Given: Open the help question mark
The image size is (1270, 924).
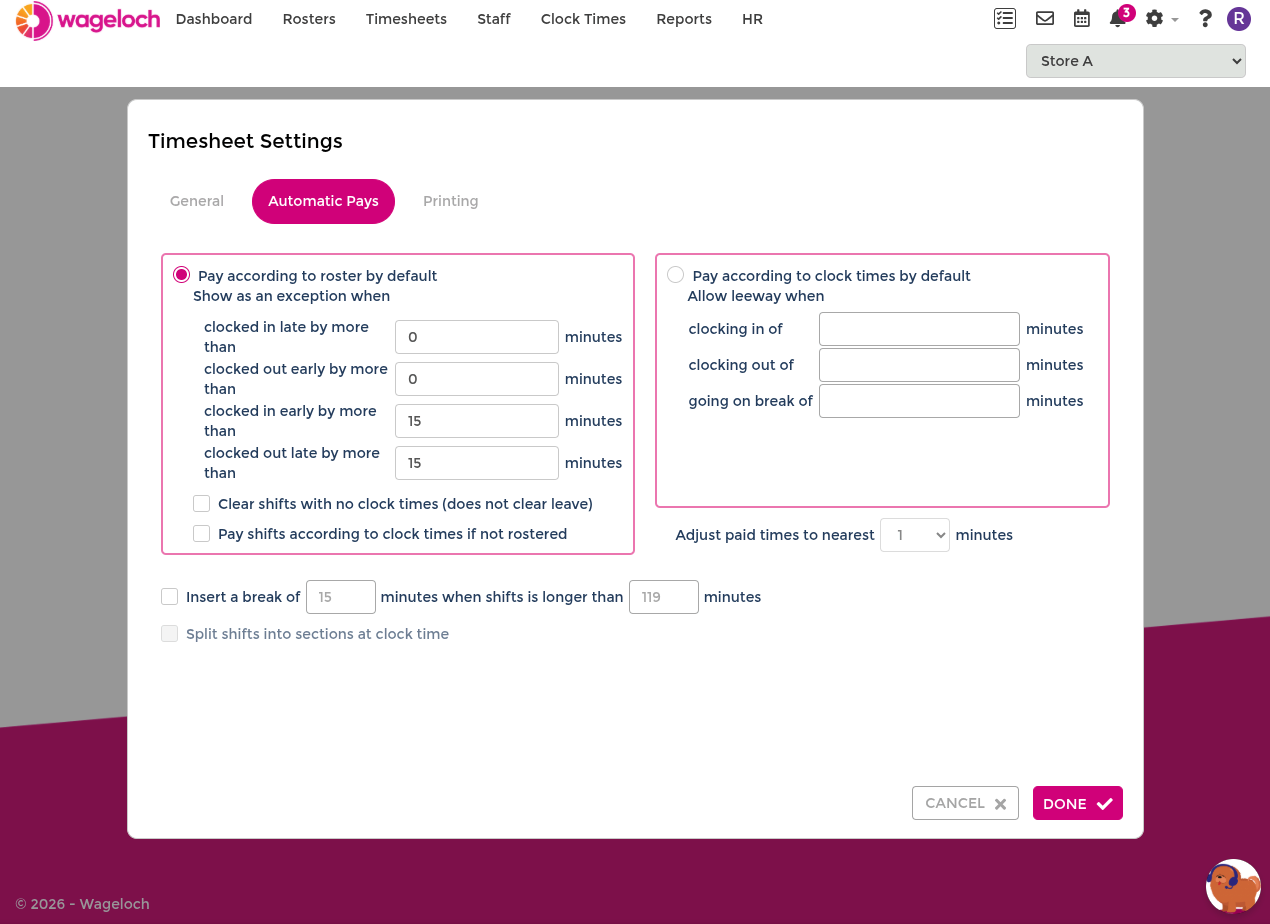Looking at the screenshot, I should pos(1205,18).
